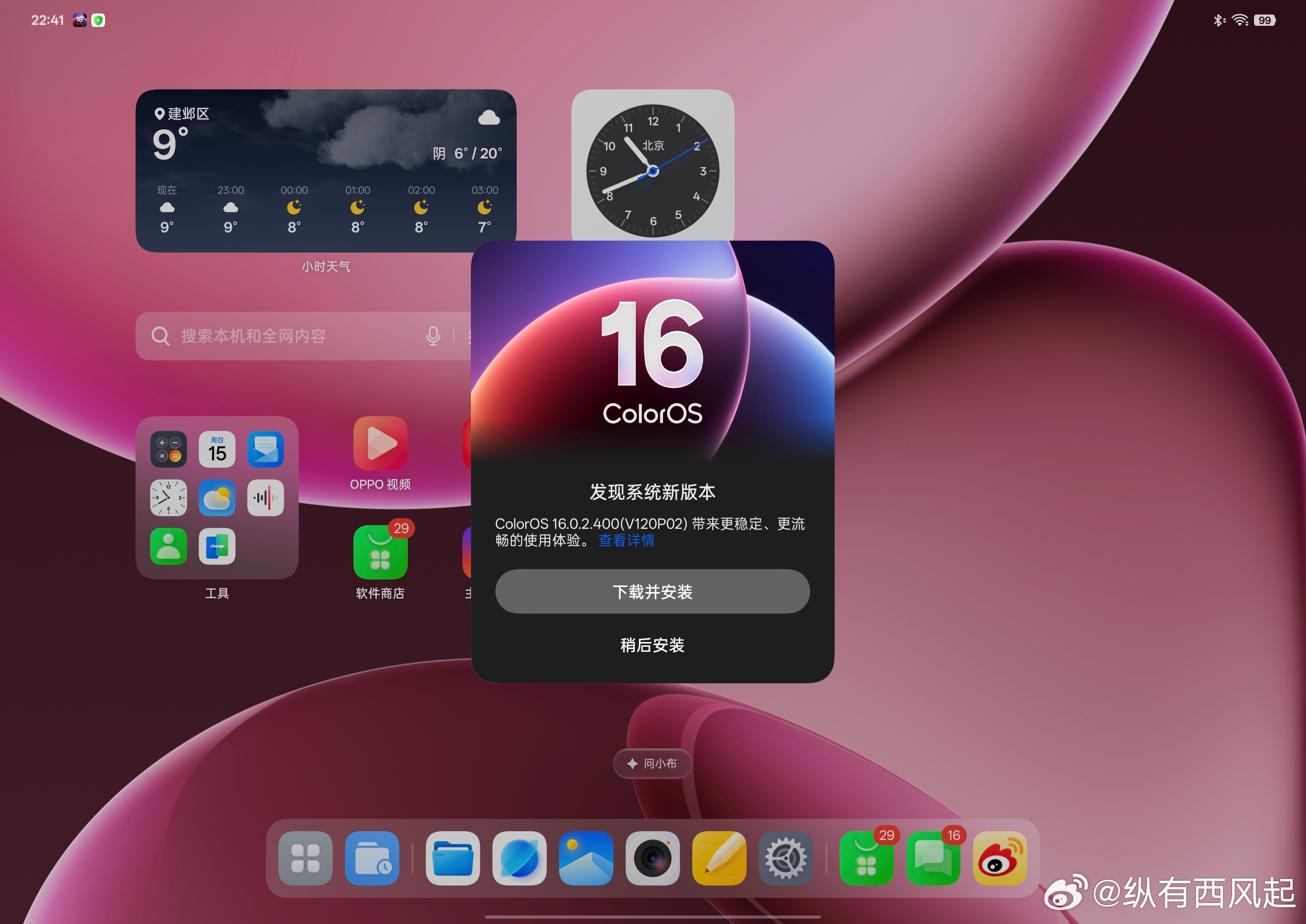Open the calculator in the 工具 folder

coord(168,449)
